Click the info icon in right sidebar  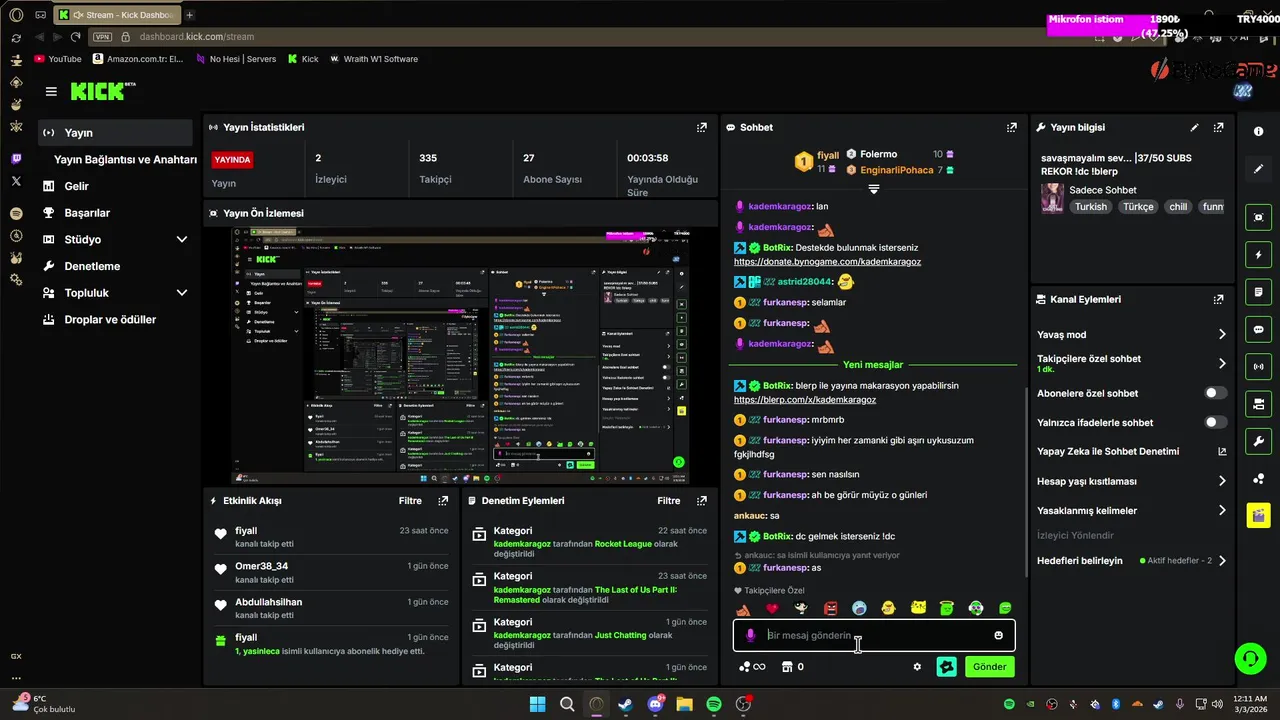tap(1258, 132)
